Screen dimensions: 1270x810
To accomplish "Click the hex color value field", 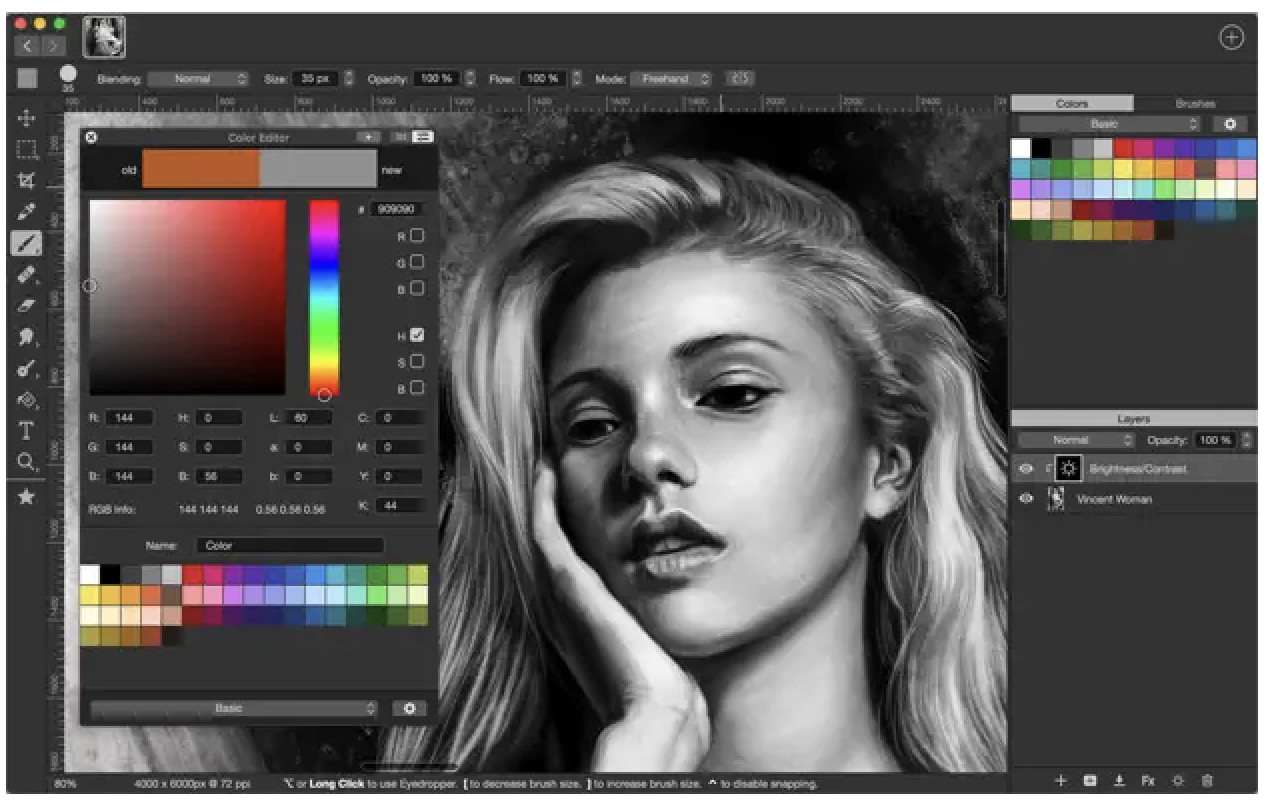I will pyautogui.click(x=395, y=210).
